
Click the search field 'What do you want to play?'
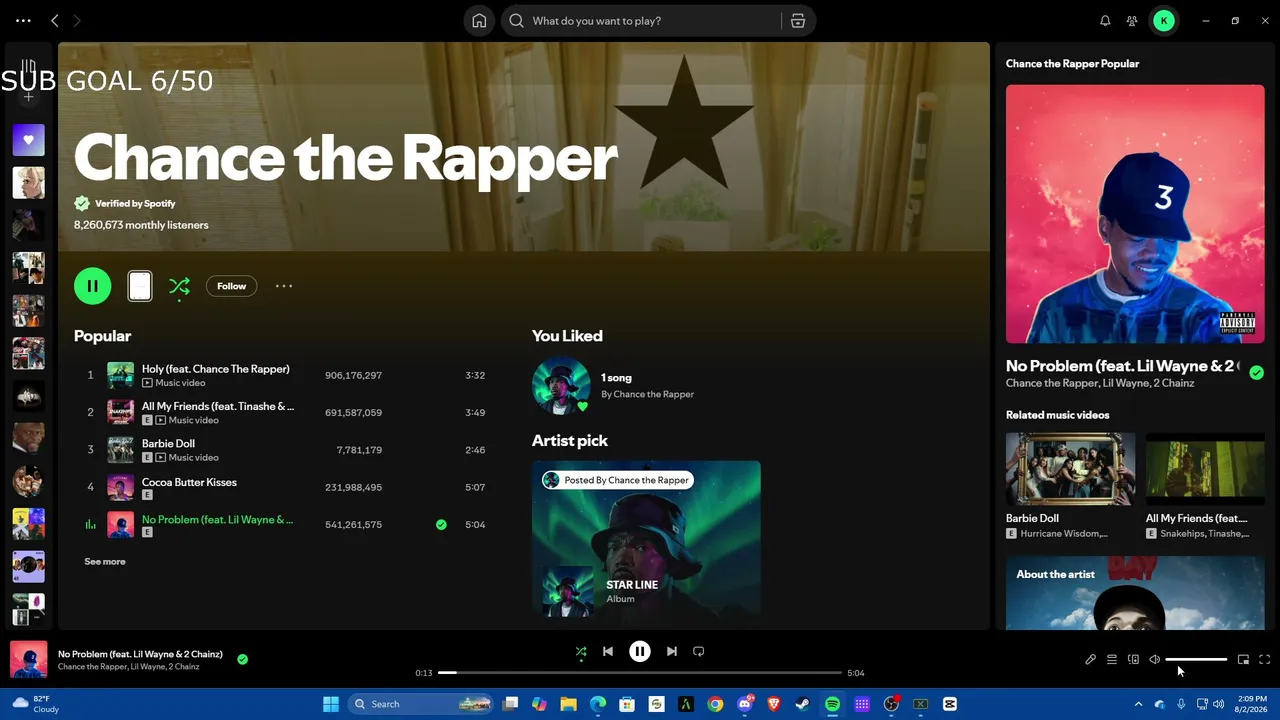(640, 21)
